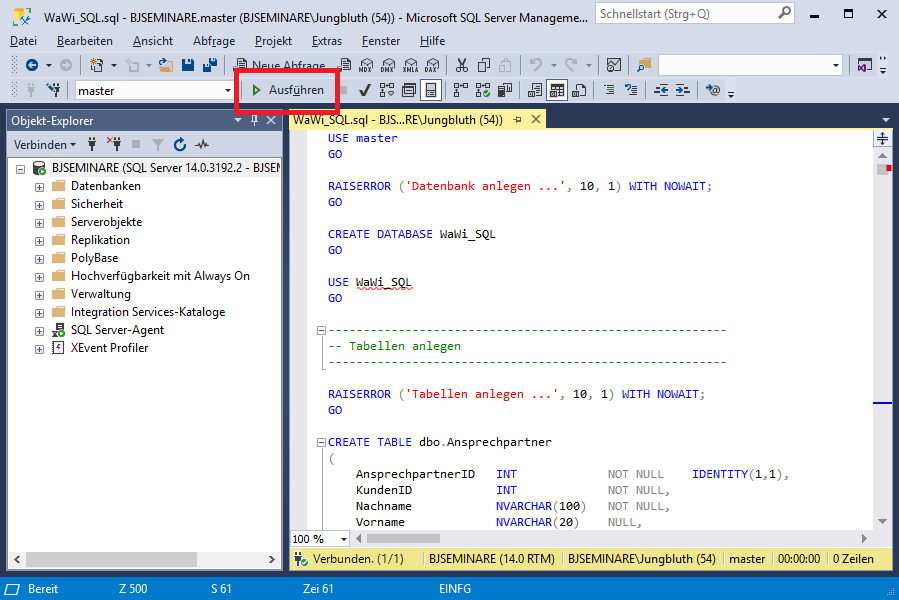Open the Activity Monitor pulse icon
The width and height of the screenshot is (899, 600).
coord(202,144)
